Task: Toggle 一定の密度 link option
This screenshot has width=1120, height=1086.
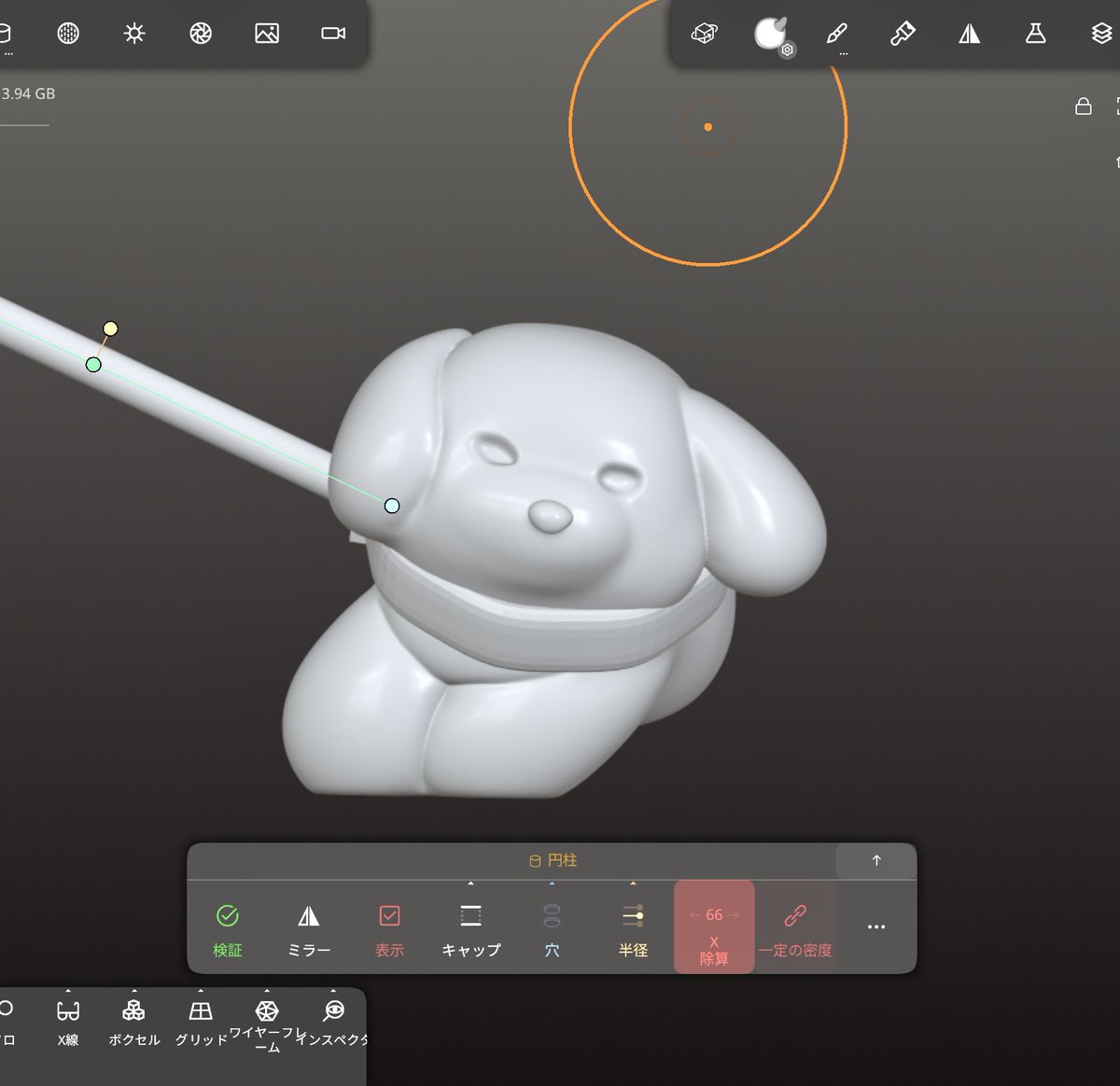Action: [795, 929]
